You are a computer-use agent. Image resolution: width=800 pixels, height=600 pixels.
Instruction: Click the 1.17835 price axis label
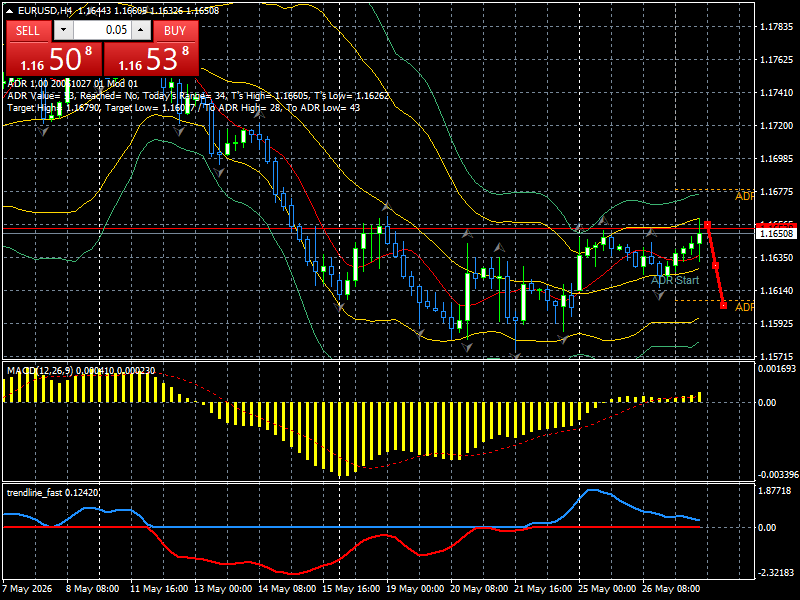(x=777, y=27)
